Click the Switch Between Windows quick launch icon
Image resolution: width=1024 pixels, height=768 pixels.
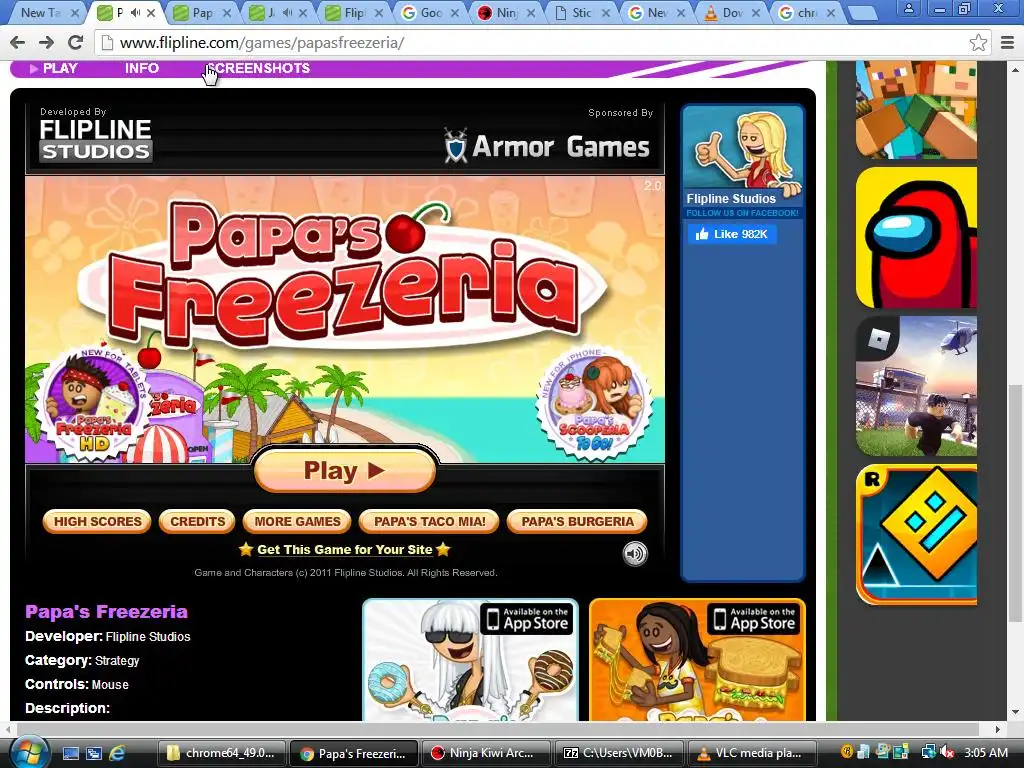click(94, 753)
